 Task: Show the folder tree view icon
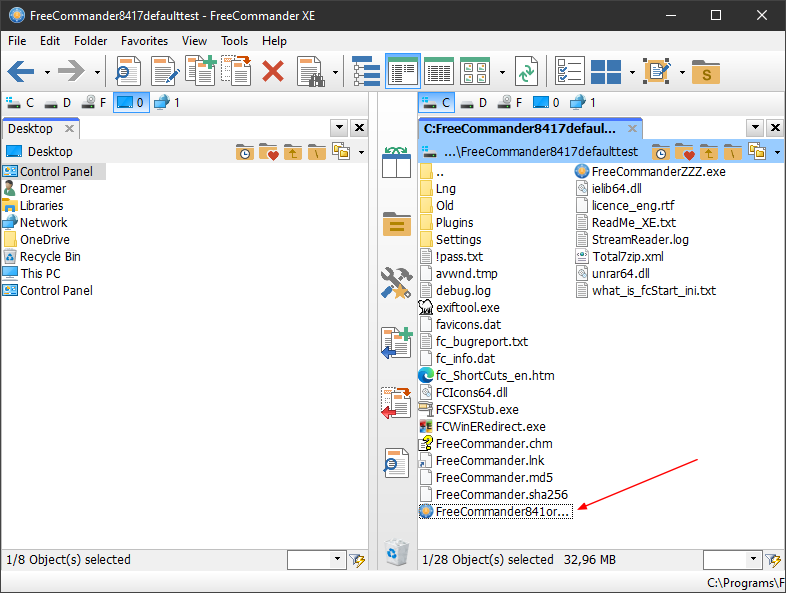[x=366, y=72]
